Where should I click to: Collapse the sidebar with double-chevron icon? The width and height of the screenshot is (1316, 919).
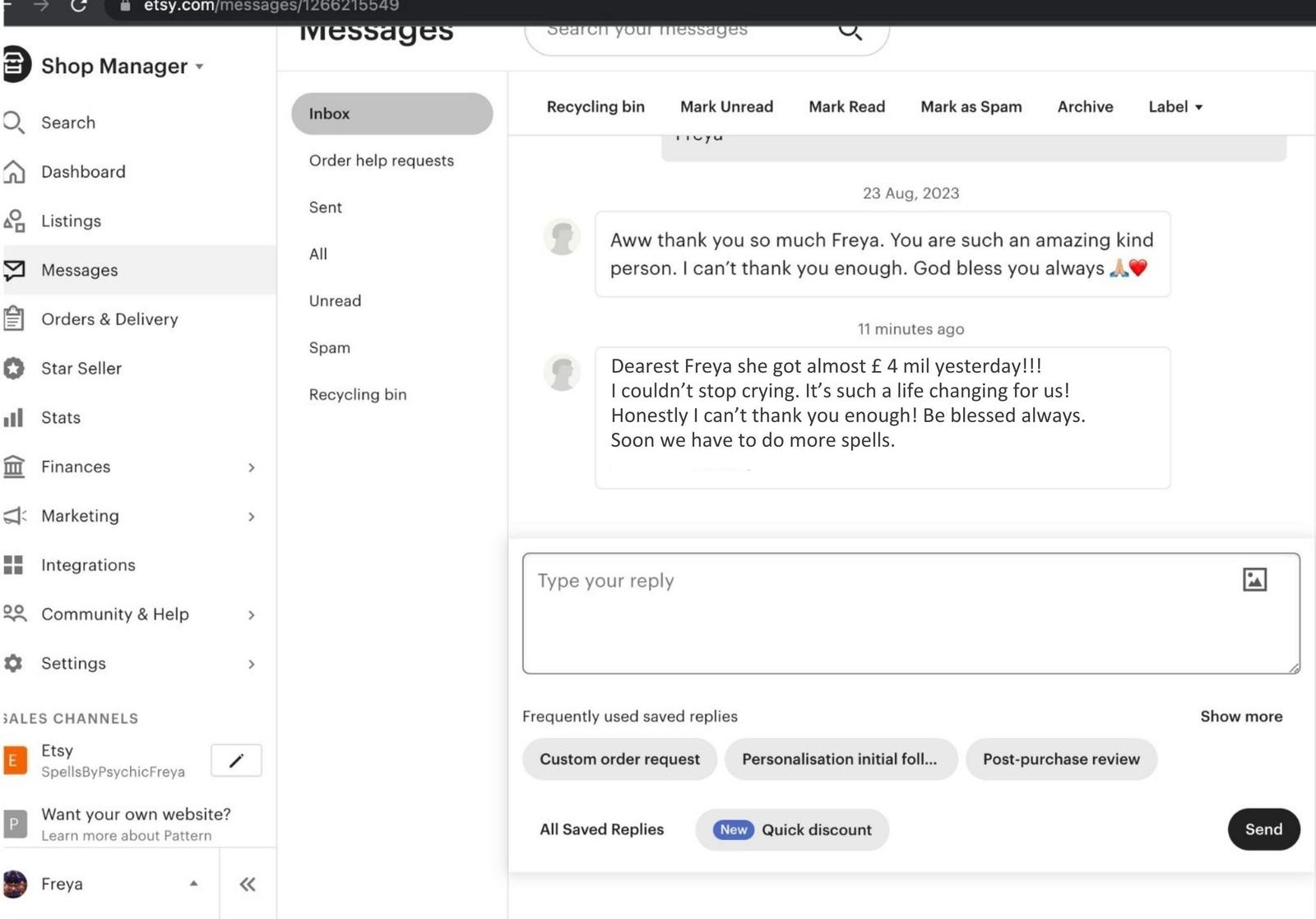click(248, 884)
